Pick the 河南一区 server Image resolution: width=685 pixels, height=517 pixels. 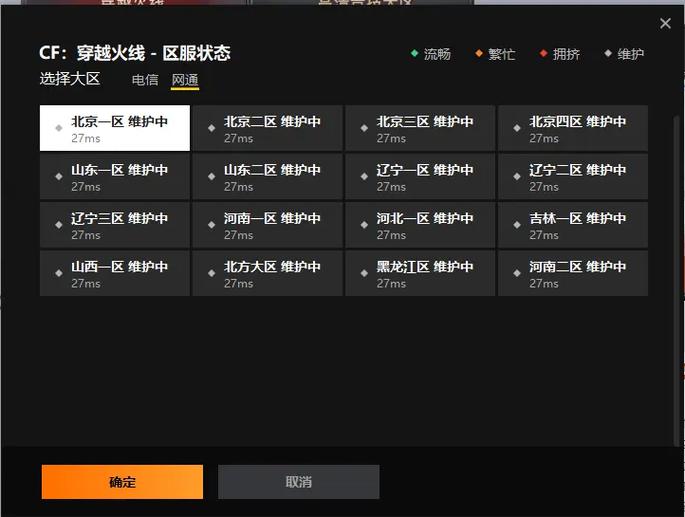(x=267, y=225)
